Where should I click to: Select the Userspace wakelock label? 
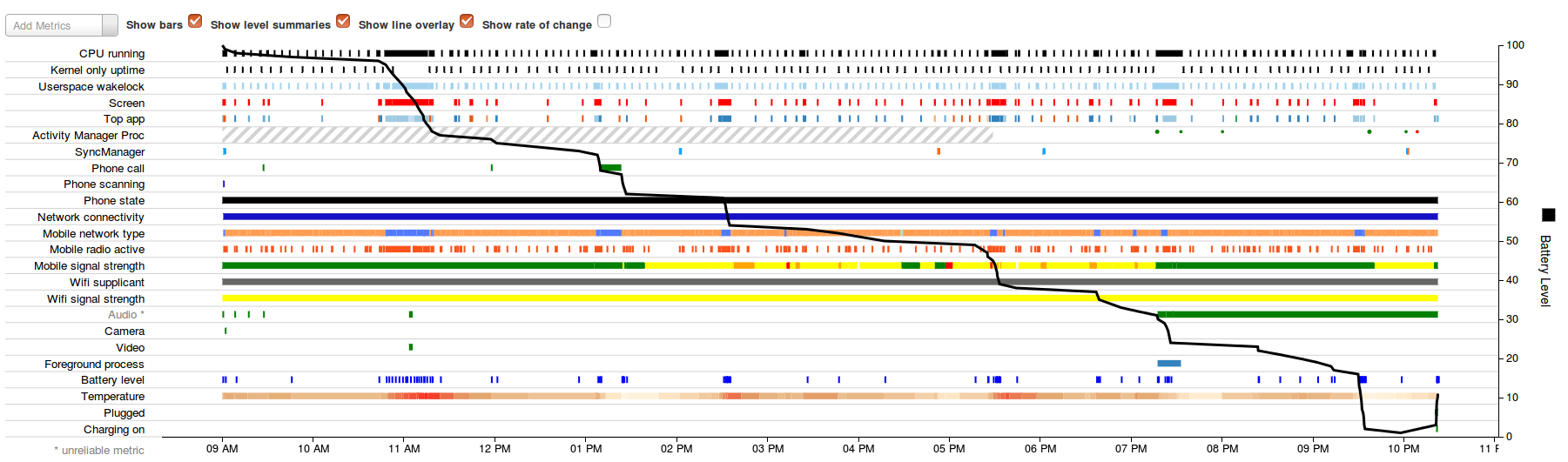[x=91, y=87]
